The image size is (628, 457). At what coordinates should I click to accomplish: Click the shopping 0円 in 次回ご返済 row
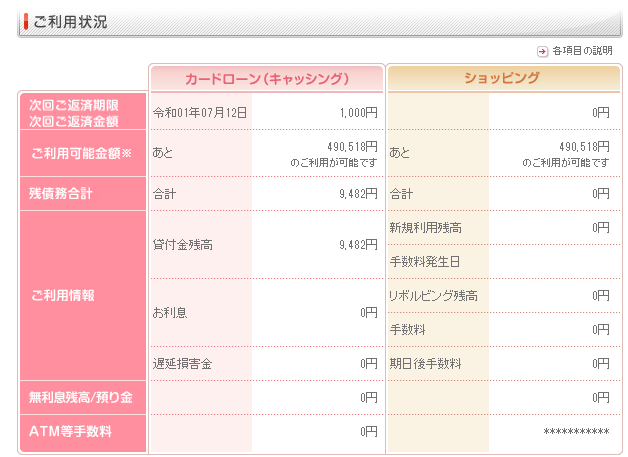tap(601, 113)
